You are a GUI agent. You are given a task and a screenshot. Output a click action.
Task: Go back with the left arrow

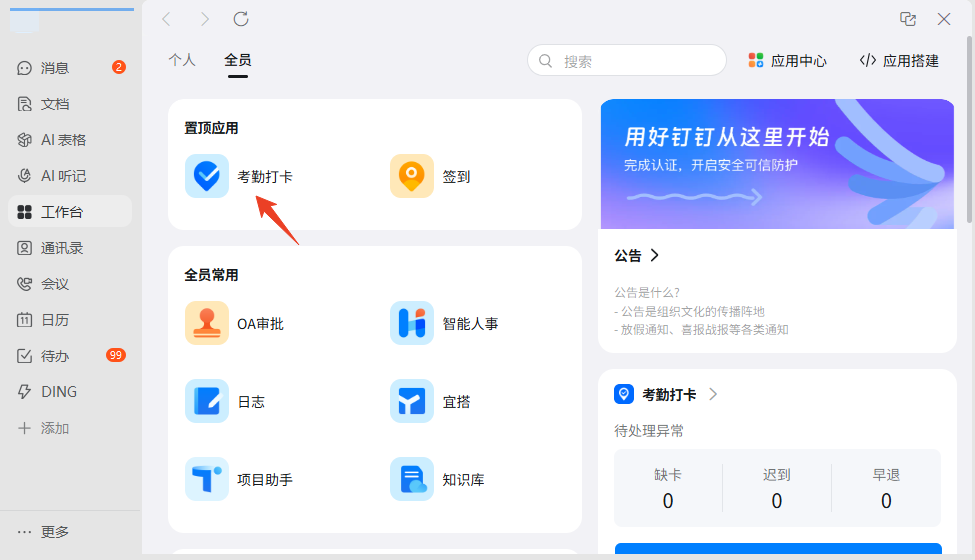(166, 19)
